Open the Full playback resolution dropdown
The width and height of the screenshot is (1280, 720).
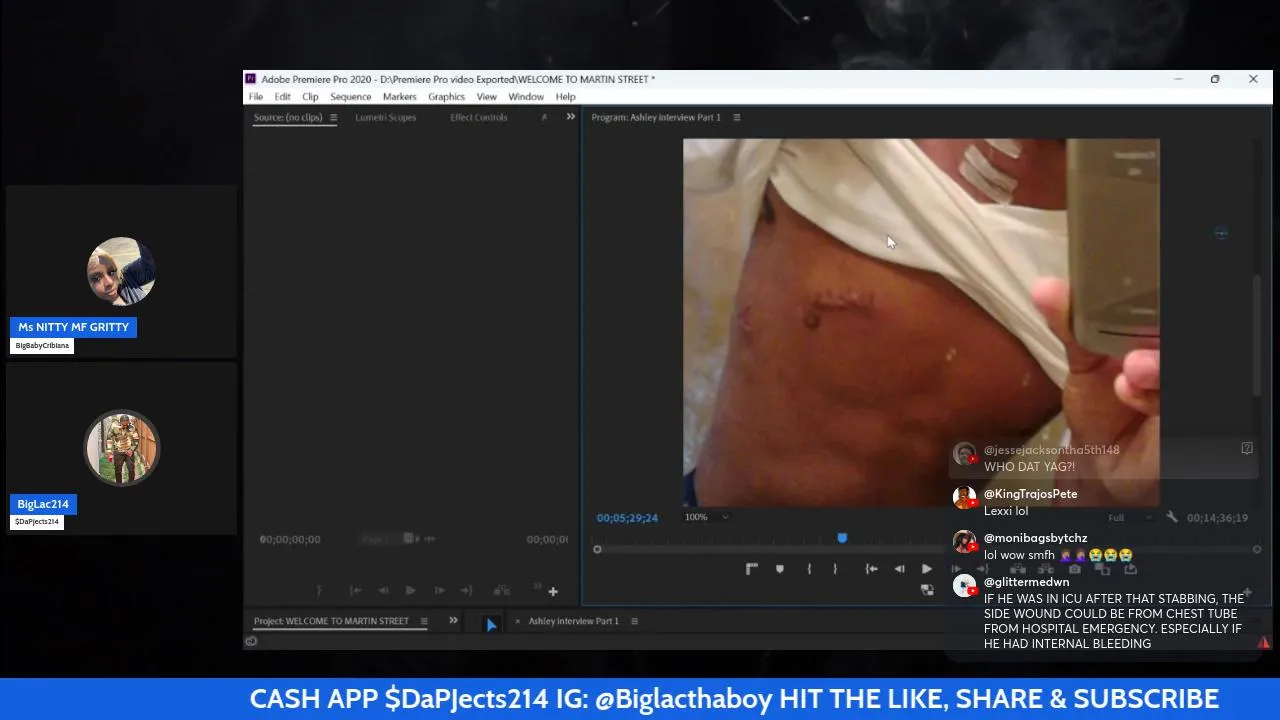point(1130,518)
